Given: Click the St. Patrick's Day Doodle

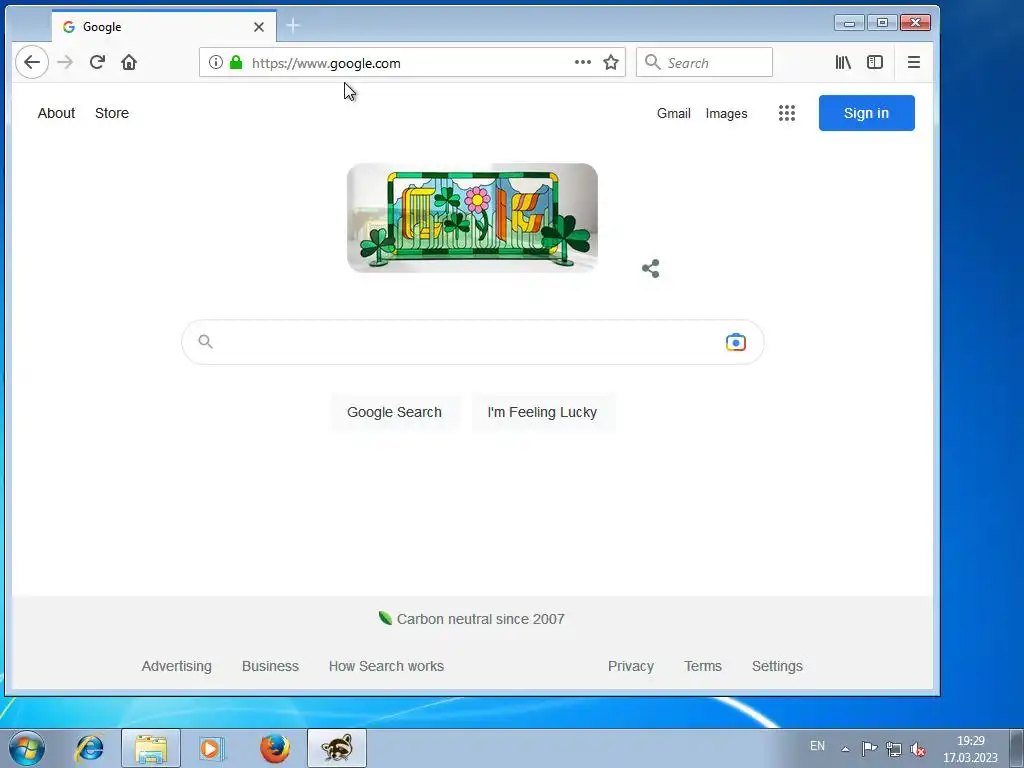Looking at the screenshot, I should 472,217.
